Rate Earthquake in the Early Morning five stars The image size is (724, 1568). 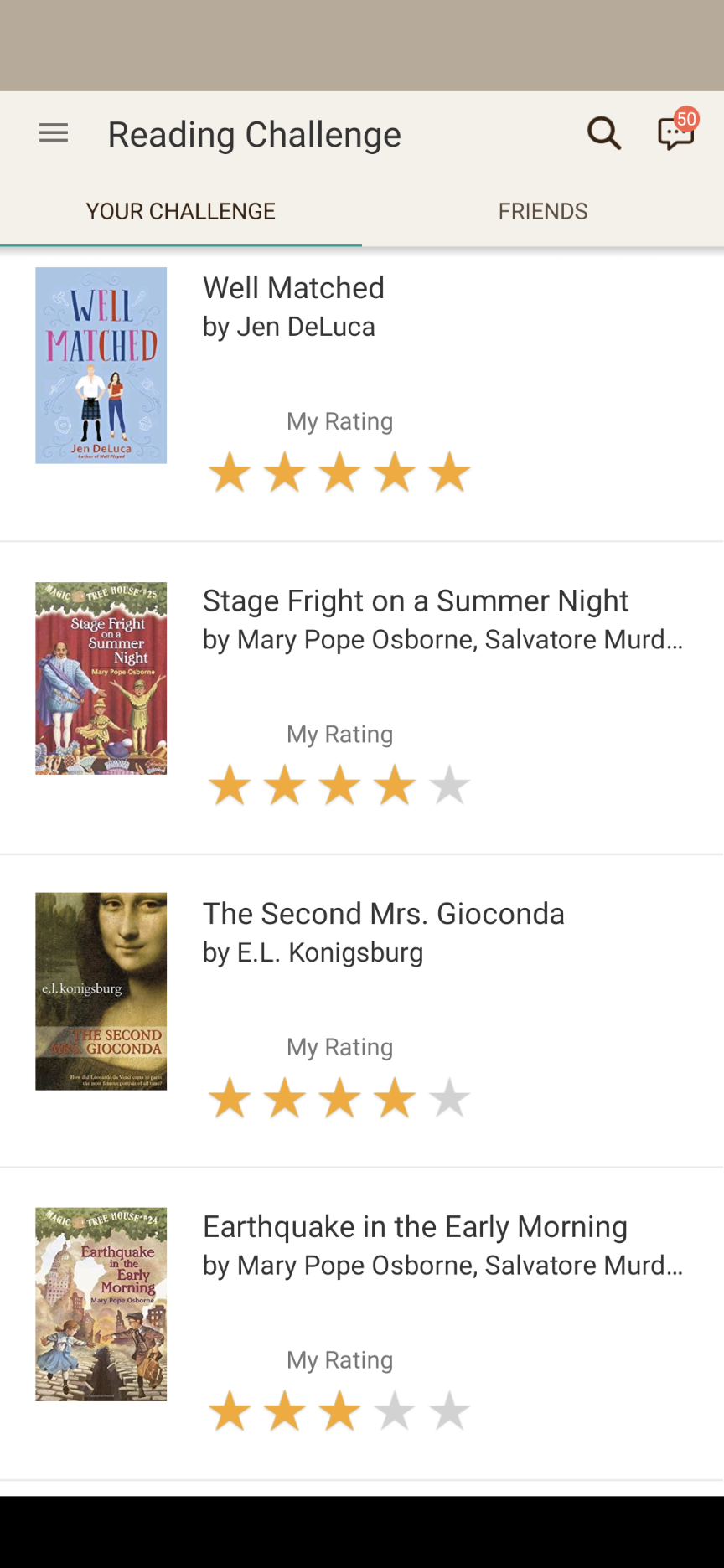(x=450, y=1411)
